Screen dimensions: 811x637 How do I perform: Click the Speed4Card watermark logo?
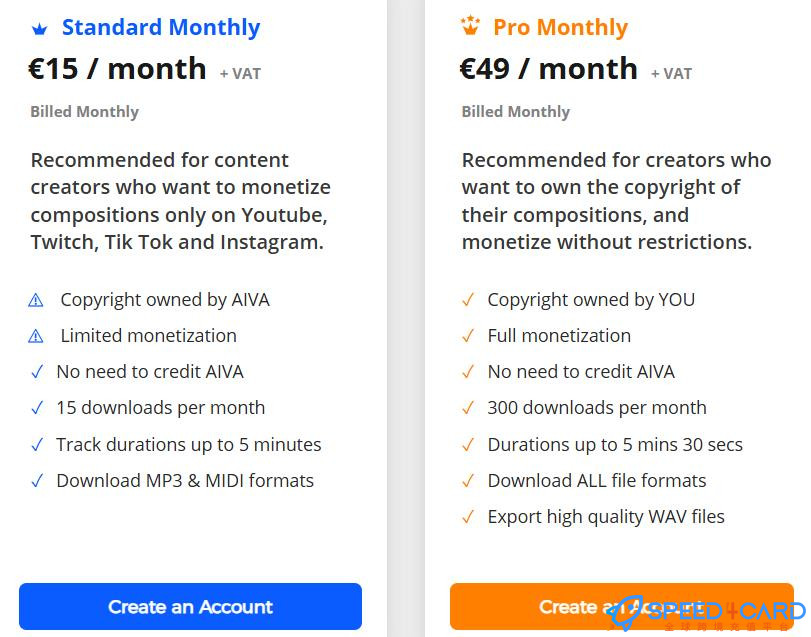pos(710,614)
